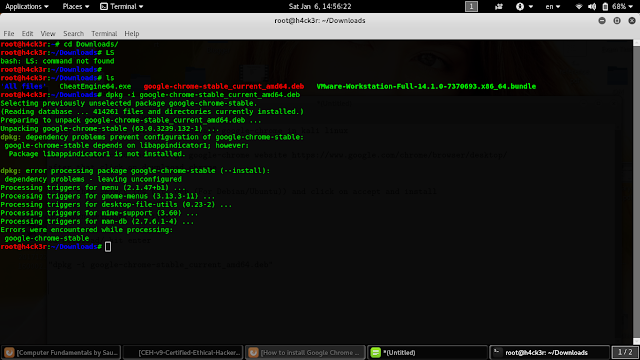
Task: Switch to How to install Google Chrome window
Action: 305,352
